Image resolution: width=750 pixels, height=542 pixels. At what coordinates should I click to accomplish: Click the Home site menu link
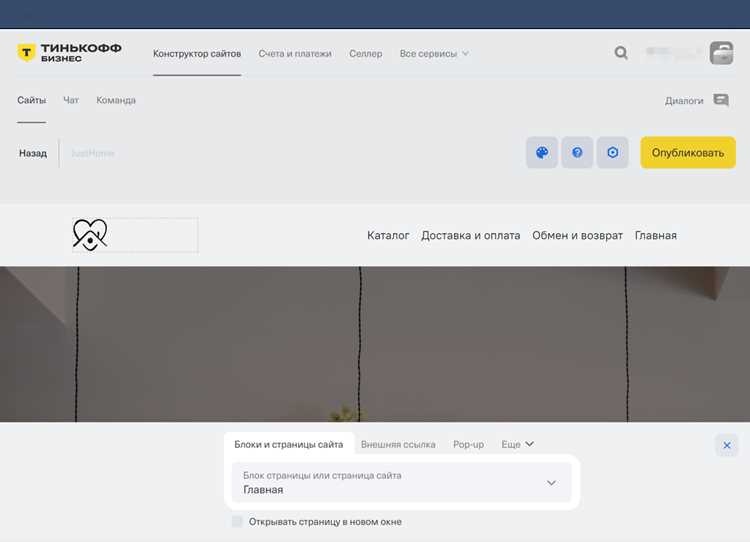click(x=655, y=235)
